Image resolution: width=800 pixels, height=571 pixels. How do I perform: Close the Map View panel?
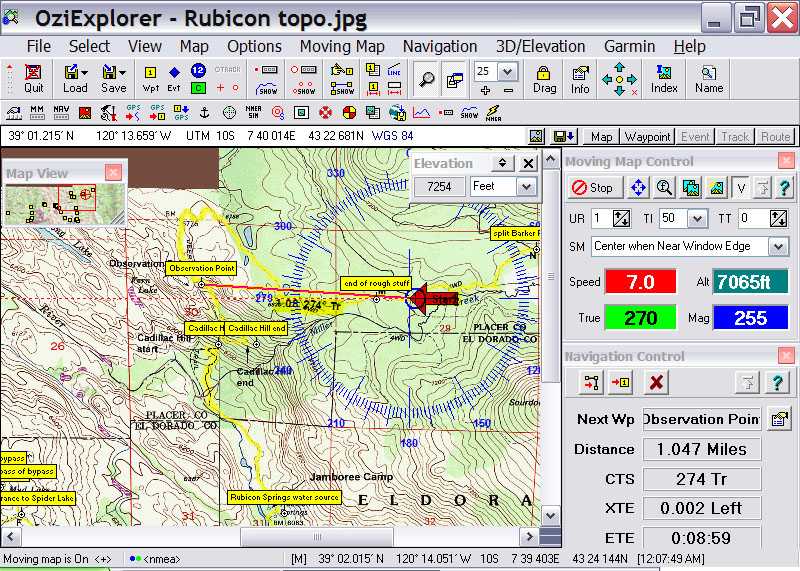click(x=113, y=172)
